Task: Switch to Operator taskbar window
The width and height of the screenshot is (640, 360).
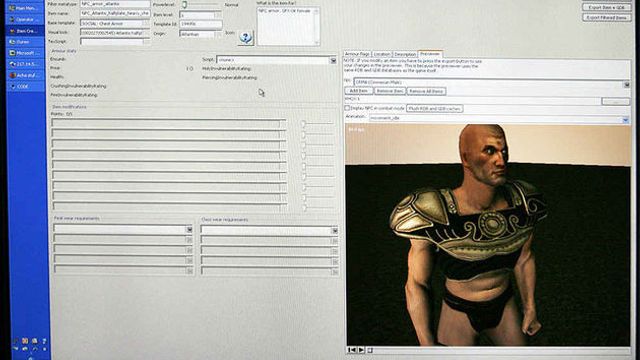Action: click(x=25, y=19)
